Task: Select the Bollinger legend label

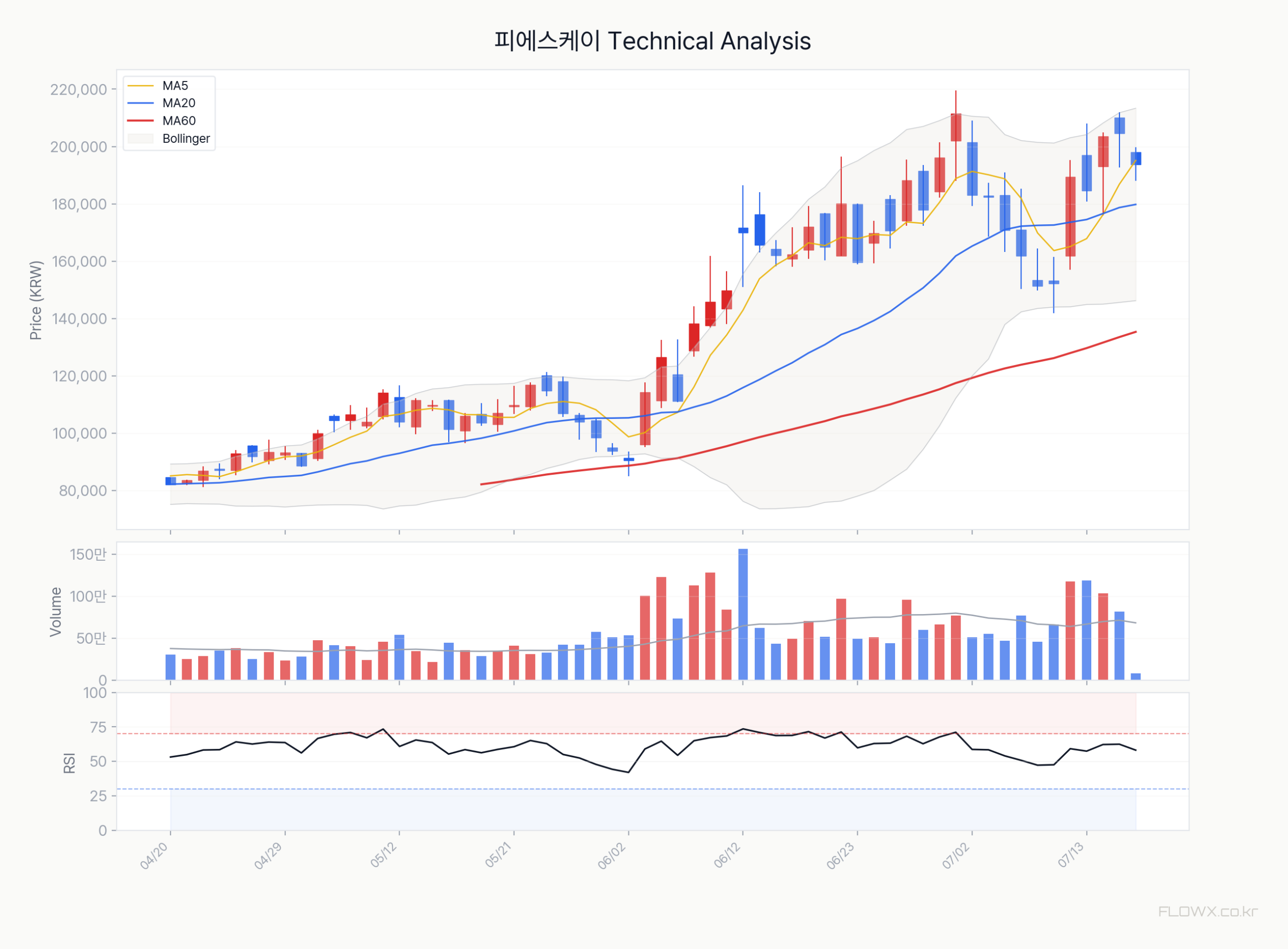Action: (186, 139)
